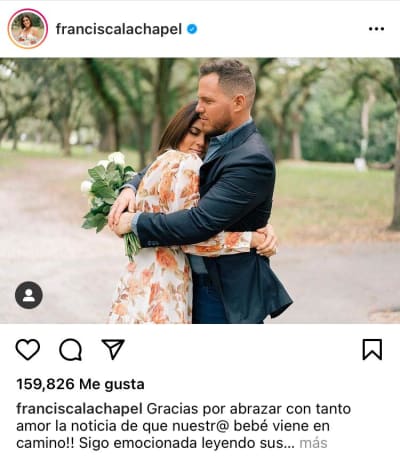Open comments via the speech bubble icon
This screenshot has height=458, width=400.
pyautogui.click(x=70, y=349)
